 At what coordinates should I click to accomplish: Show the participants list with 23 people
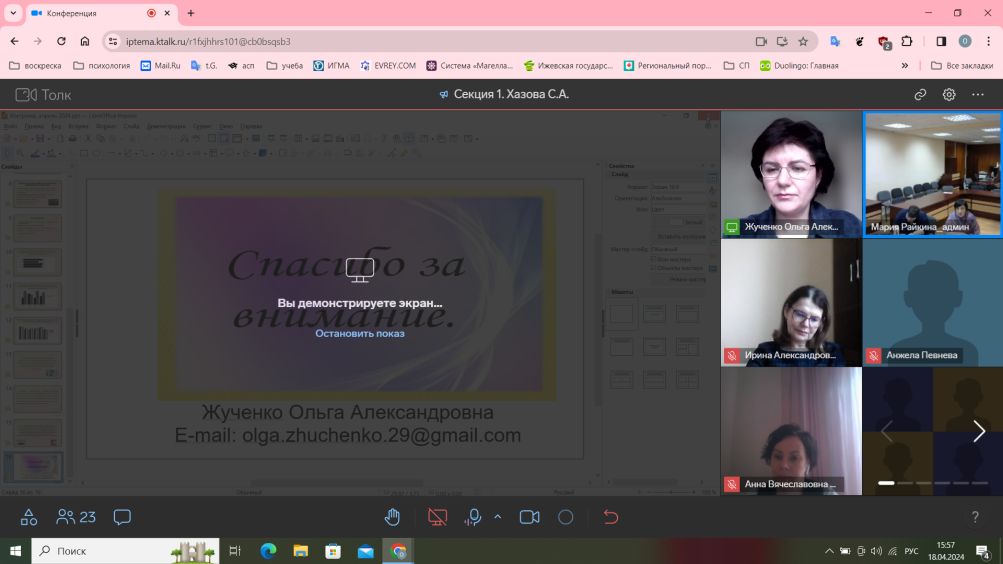point(76,517)
